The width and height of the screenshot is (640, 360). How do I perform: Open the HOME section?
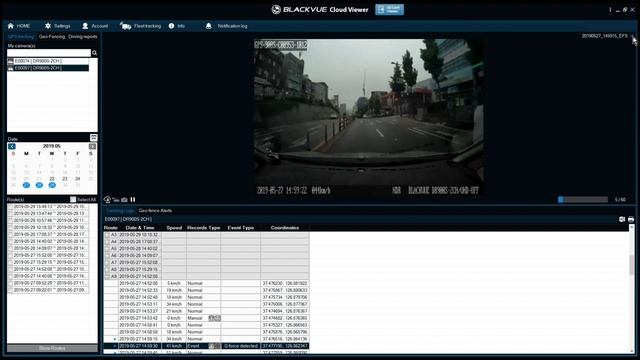click(x=19, y=26)
